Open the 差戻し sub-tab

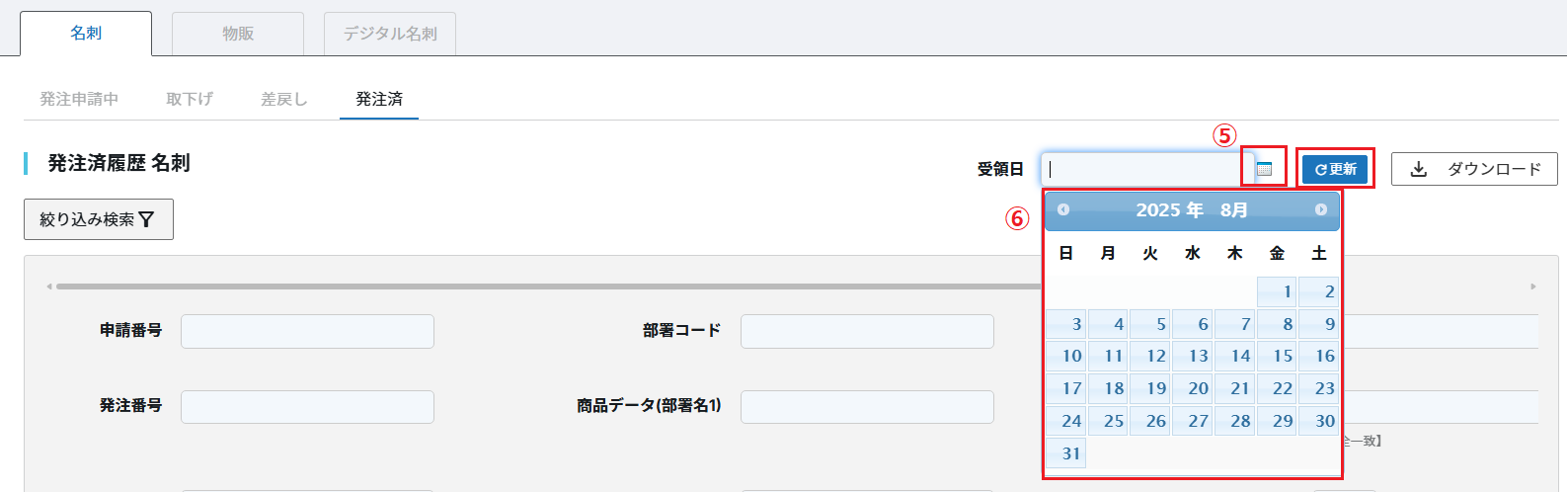pyautogui.click(x=284, y=99)
